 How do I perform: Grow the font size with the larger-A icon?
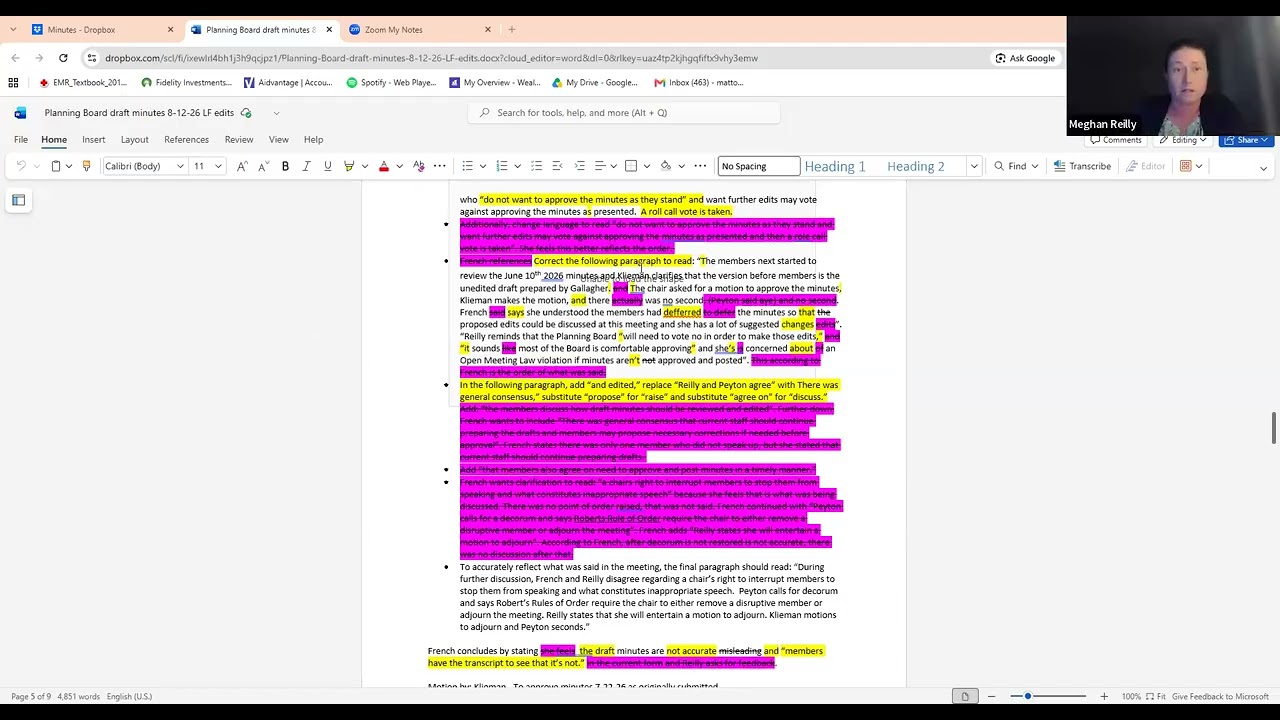point(242,166)
